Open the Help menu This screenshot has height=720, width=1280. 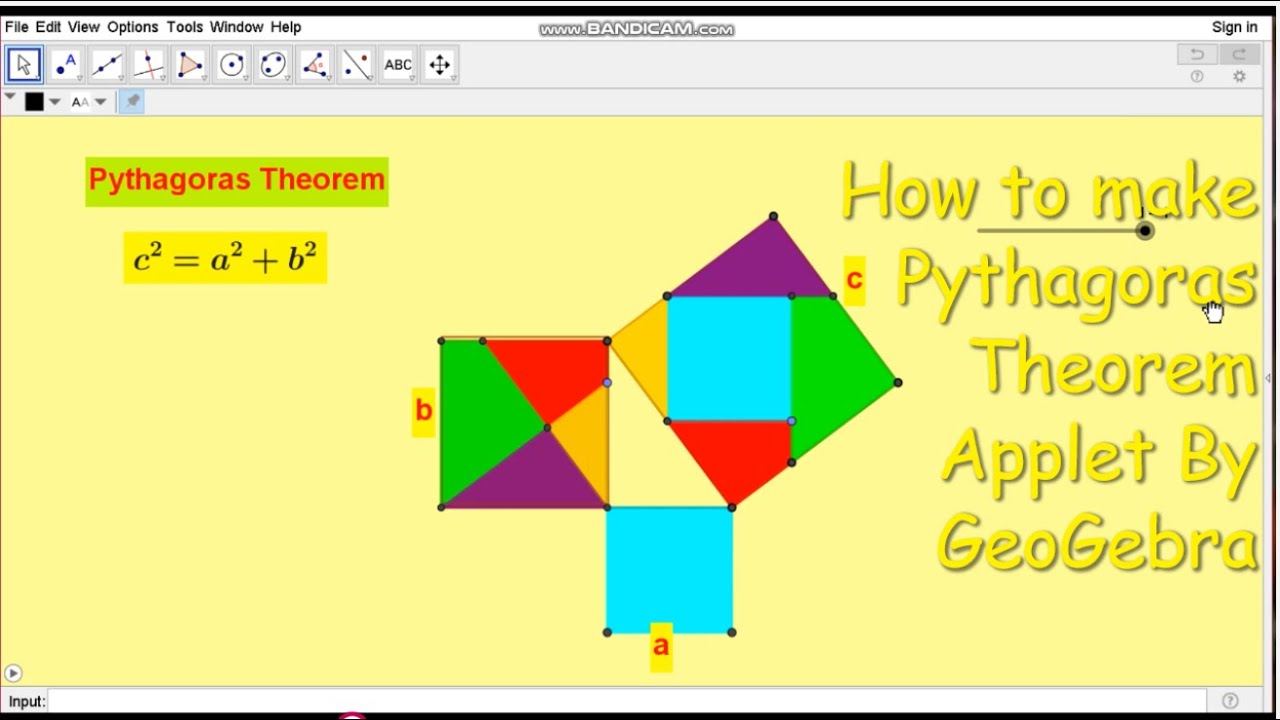[286, 27]
